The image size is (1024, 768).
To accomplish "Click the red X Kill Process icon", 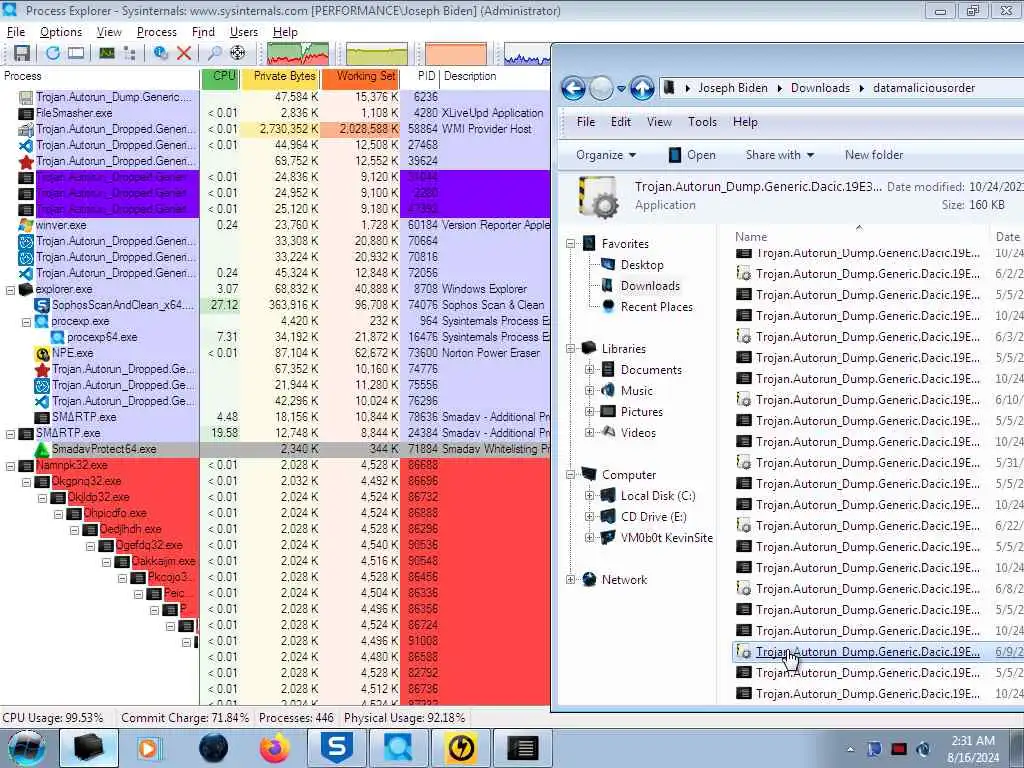I will 184,53.
